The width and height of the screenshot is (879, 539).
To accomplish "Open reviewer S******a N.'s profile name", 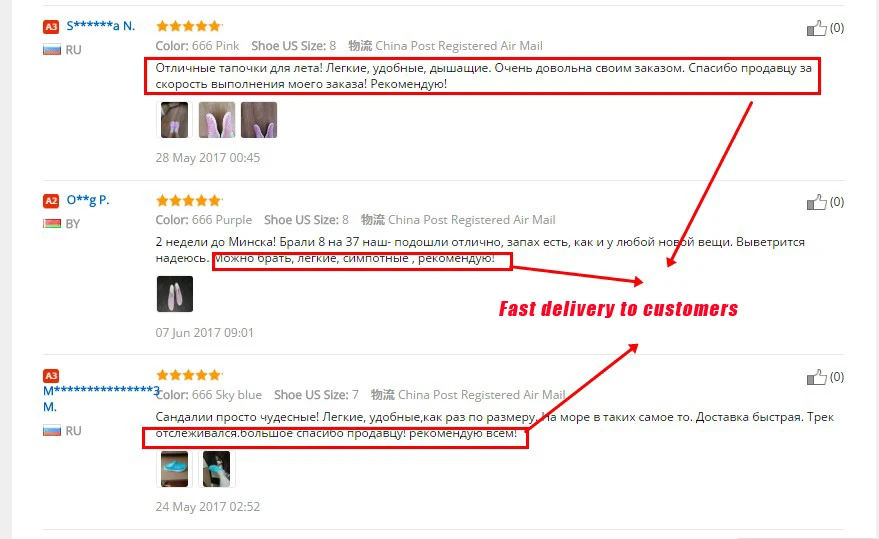I will coord(101,26).
